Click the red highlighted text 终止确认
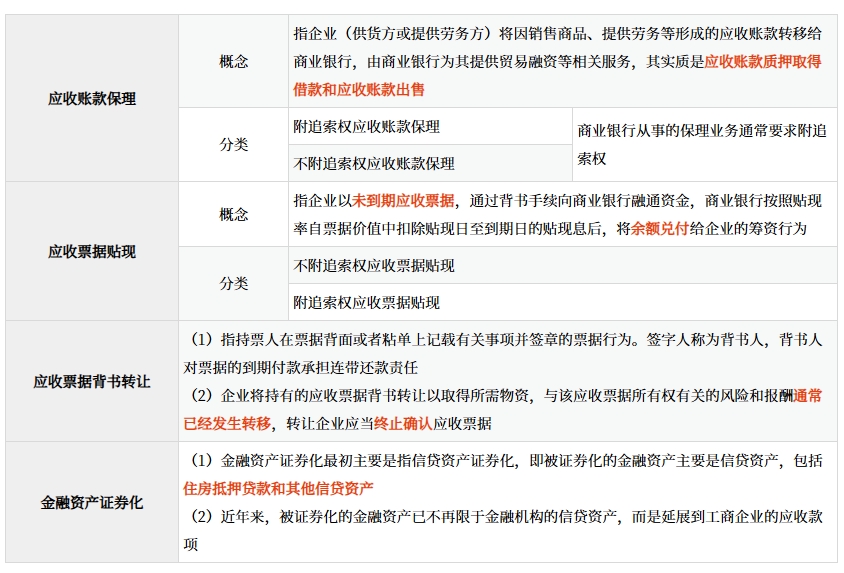 403,423
